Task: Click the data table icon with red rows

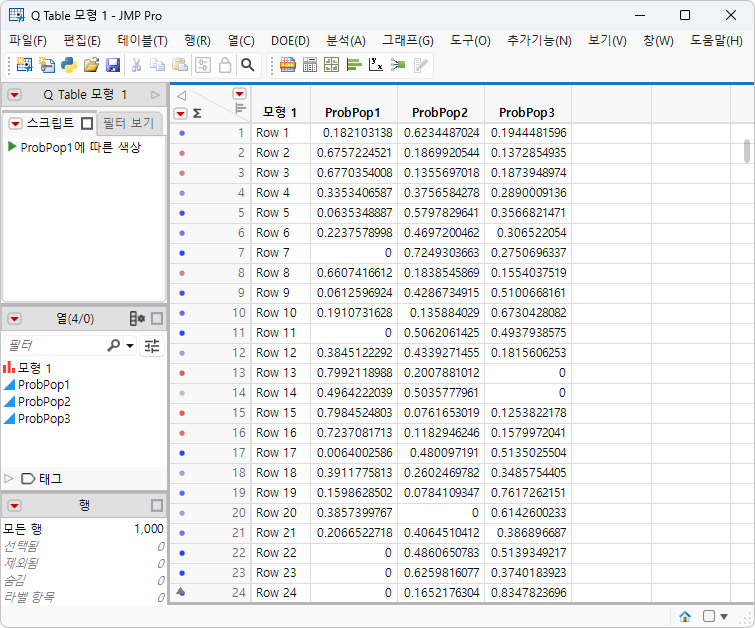Action: tap(287, 65)
